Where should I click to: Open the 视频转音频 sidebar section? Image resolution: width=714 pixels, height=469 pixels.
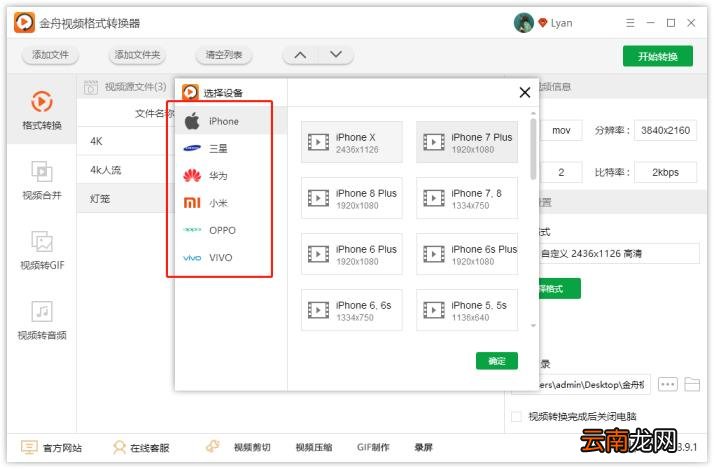tap(41, 321)
